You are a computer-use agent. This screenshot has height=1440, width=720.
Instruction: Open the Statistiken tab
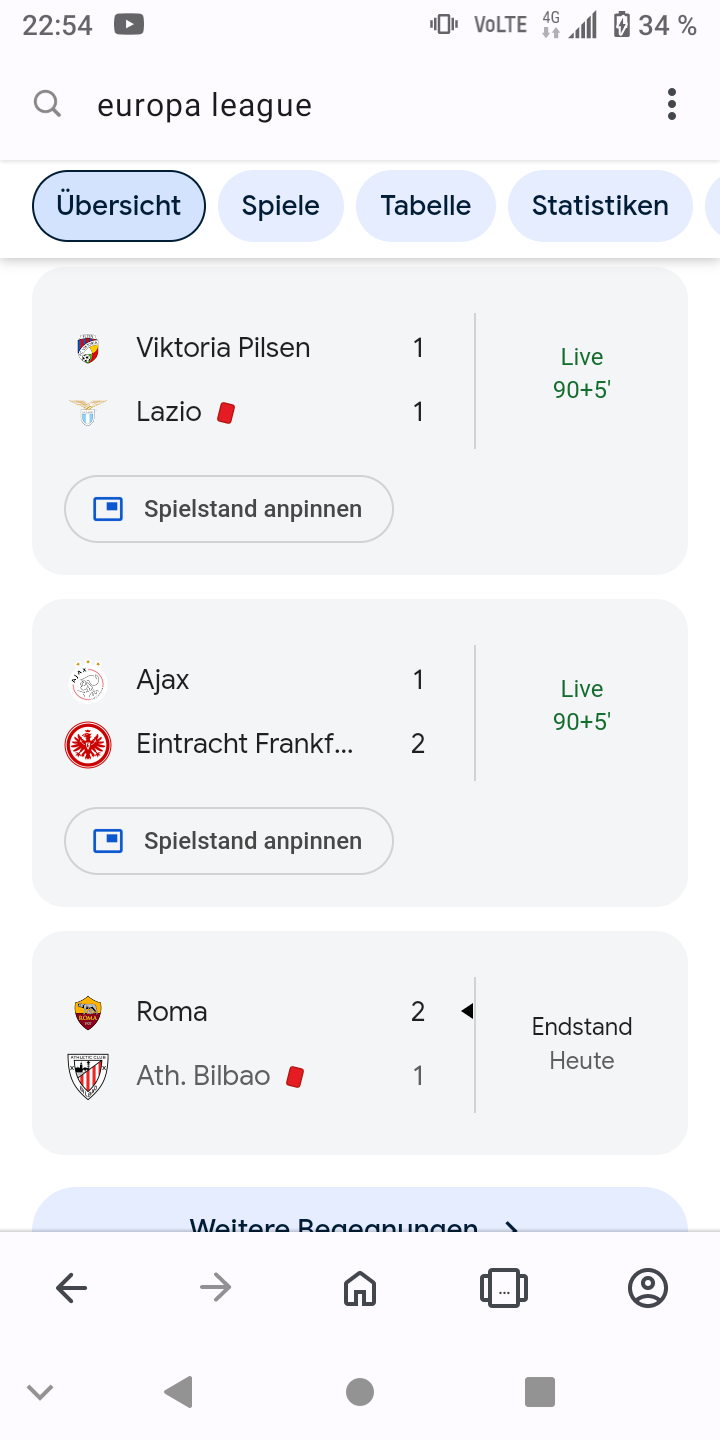(x=600, y=206)
